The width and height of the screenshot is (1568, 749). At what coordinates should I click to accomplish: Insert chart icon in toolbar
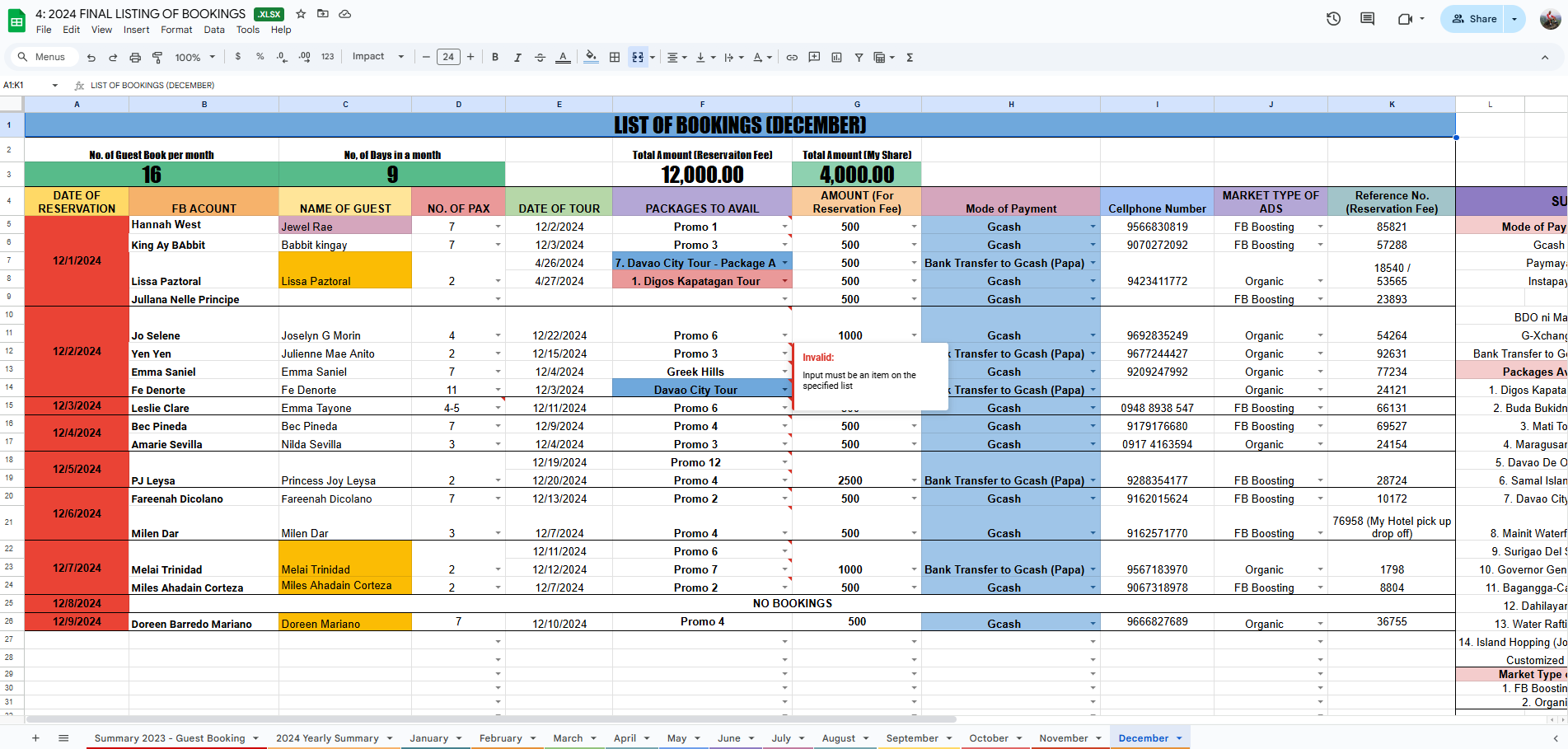pyautogui.click(x=836, y=57)
